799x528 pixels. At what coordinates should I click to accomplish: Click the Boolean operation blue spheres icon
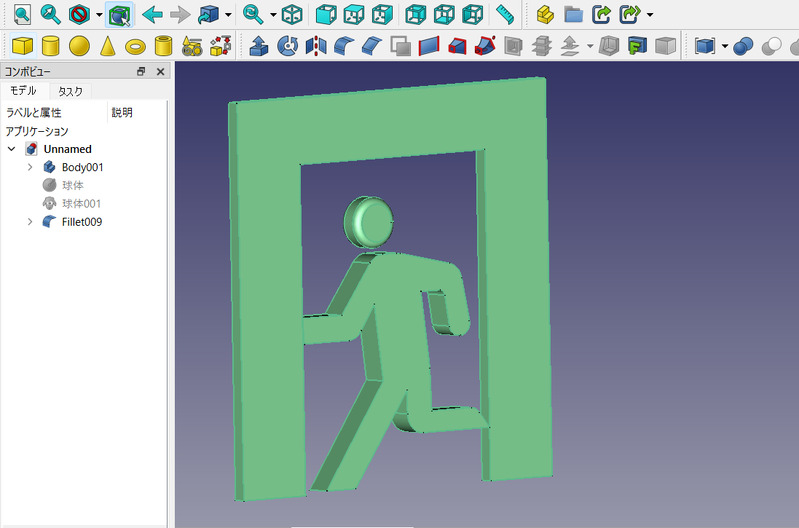[x=743, y=46]
